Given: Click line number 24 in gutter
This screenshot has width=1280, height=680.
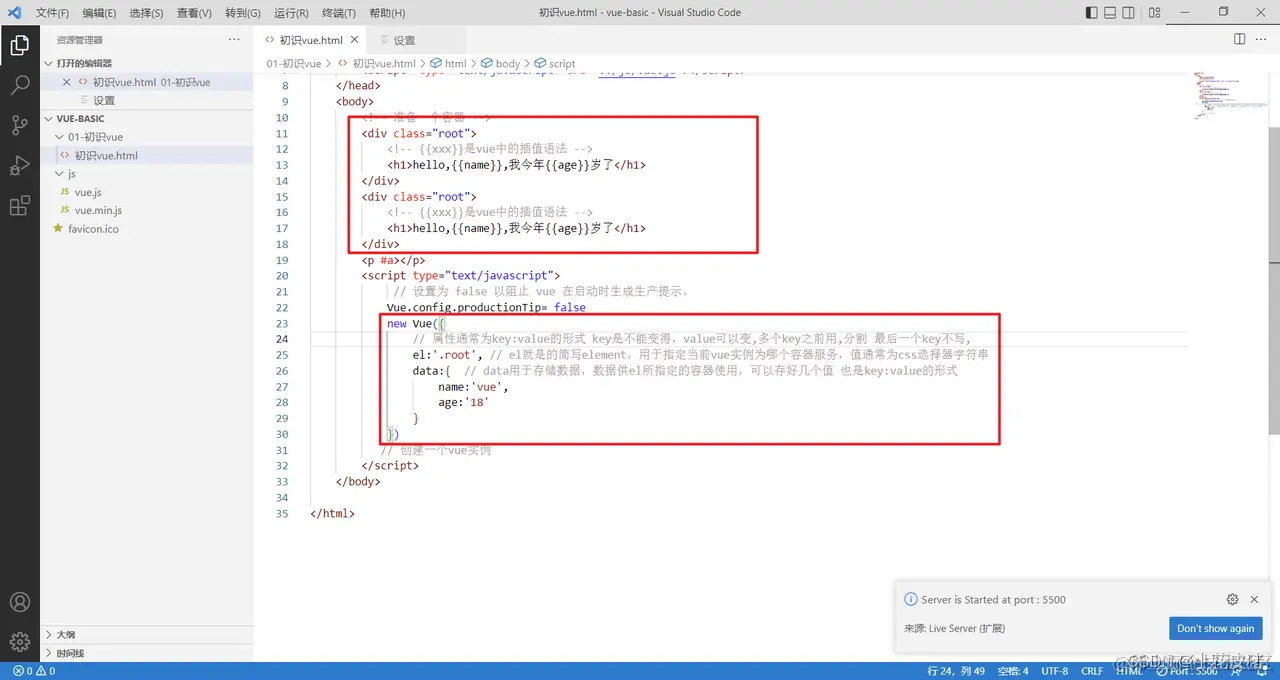Looking at the screenshot, I should click(x=281, y=338).
